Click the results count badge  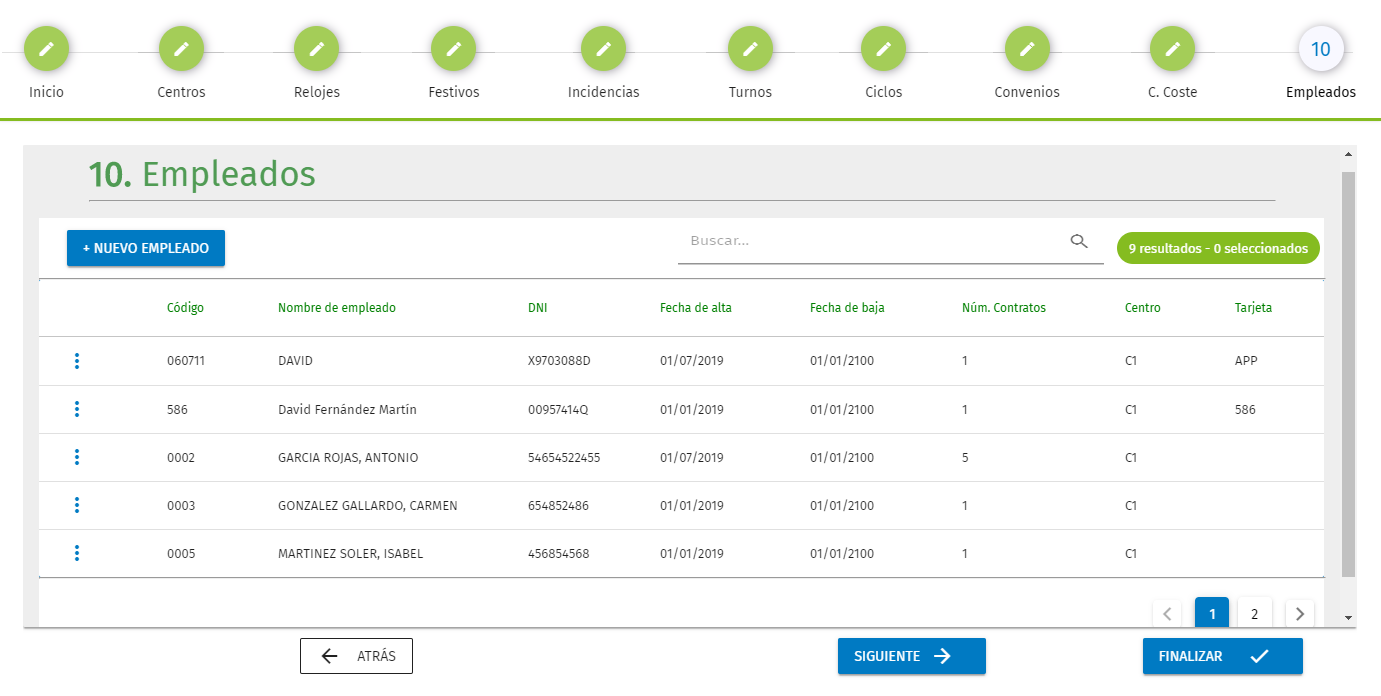click(1218, 248)
